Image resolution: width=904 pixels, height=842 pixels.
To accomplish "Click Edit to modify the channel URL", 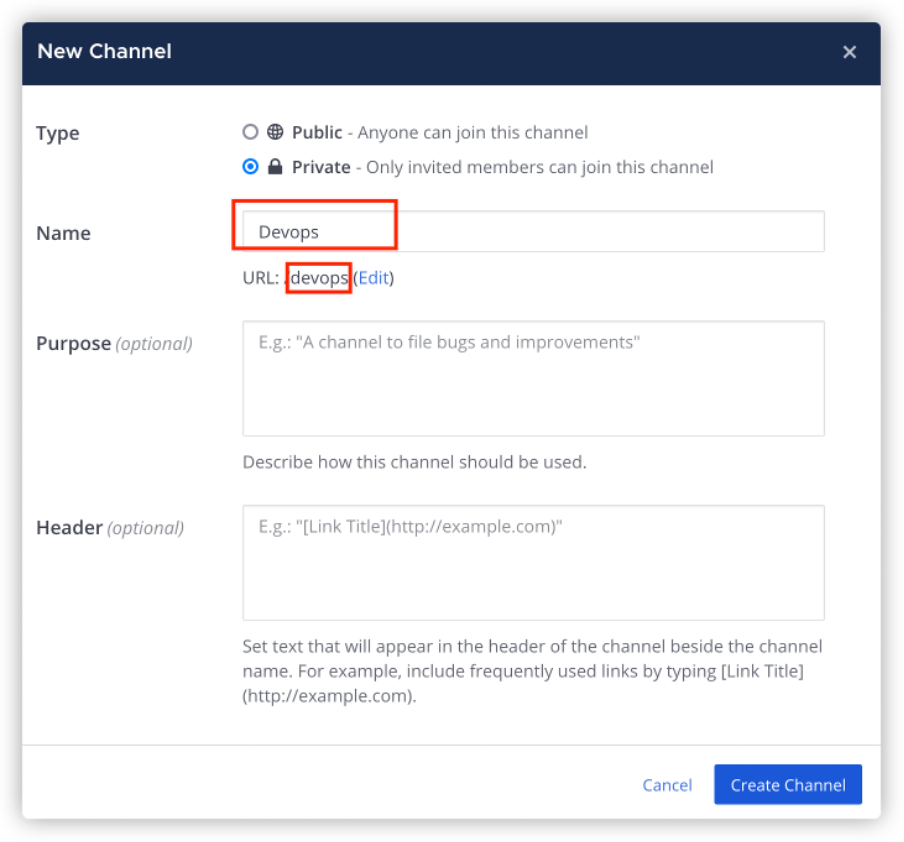I will coord(374,278).
